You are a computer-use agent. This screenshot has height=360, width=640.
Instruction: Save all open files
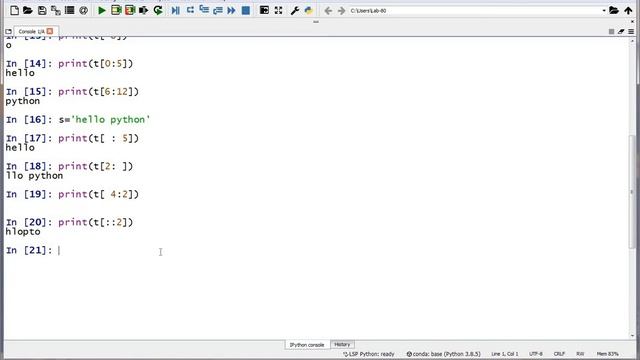(56, 11)
